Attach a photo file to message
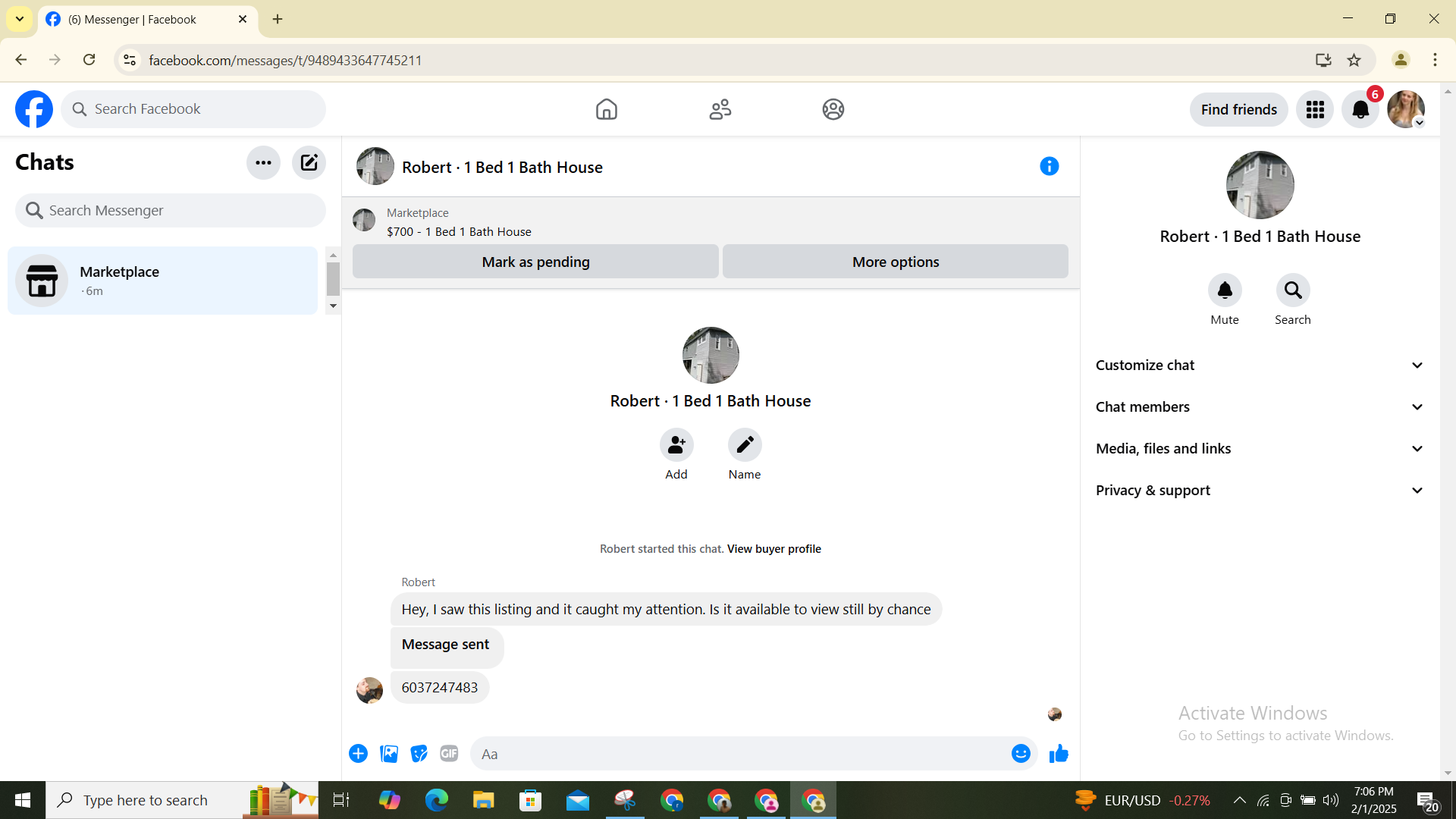Viewport: 1456px width, 819px height. click(389, 754)
